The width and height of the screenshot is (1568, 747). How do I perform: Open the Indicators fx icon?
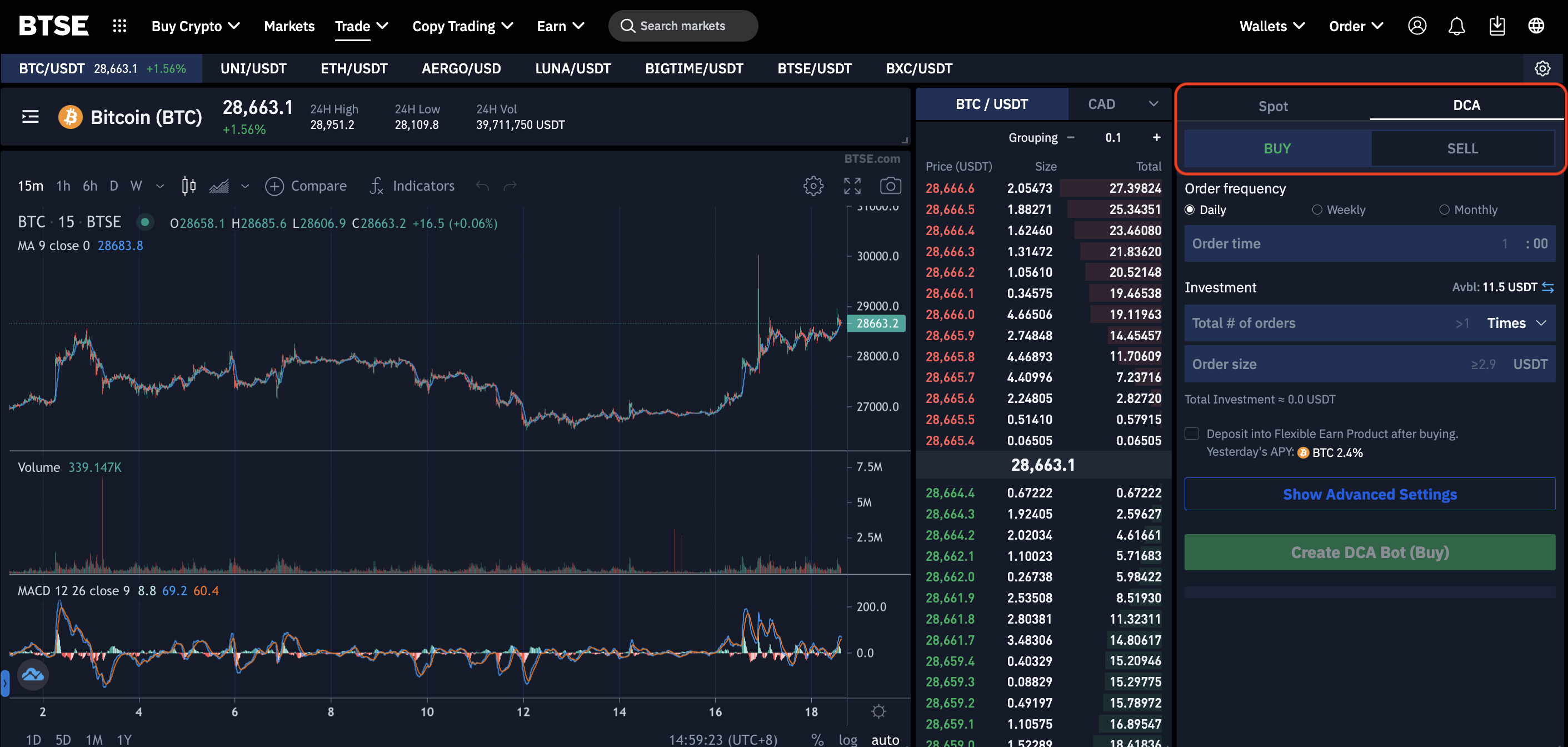[x=376, y=186]
